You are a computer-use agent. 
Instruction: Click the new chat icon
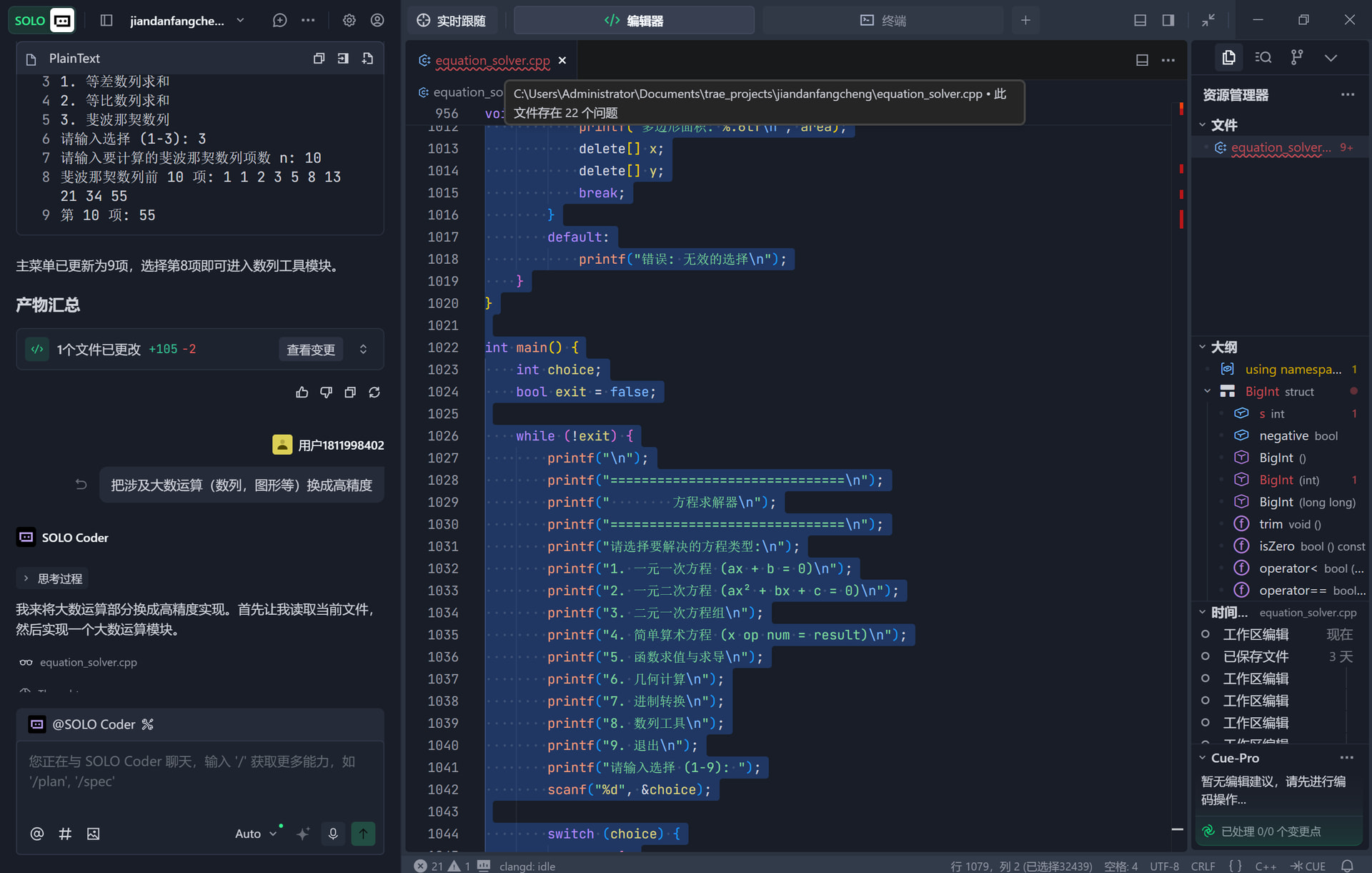[x=279, y=20]
